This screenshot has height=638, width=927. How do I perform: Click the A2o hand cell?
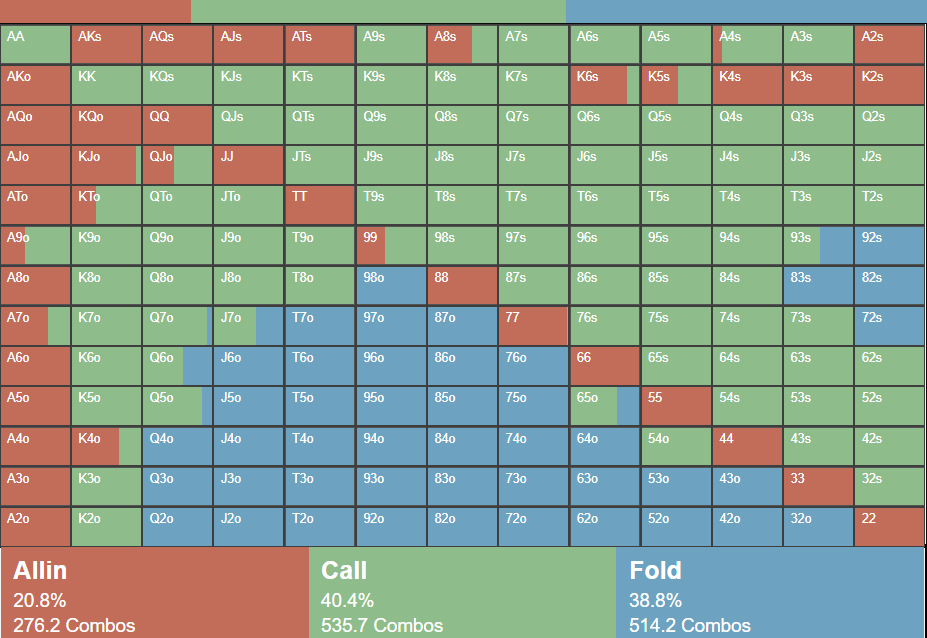coord(35,527)
